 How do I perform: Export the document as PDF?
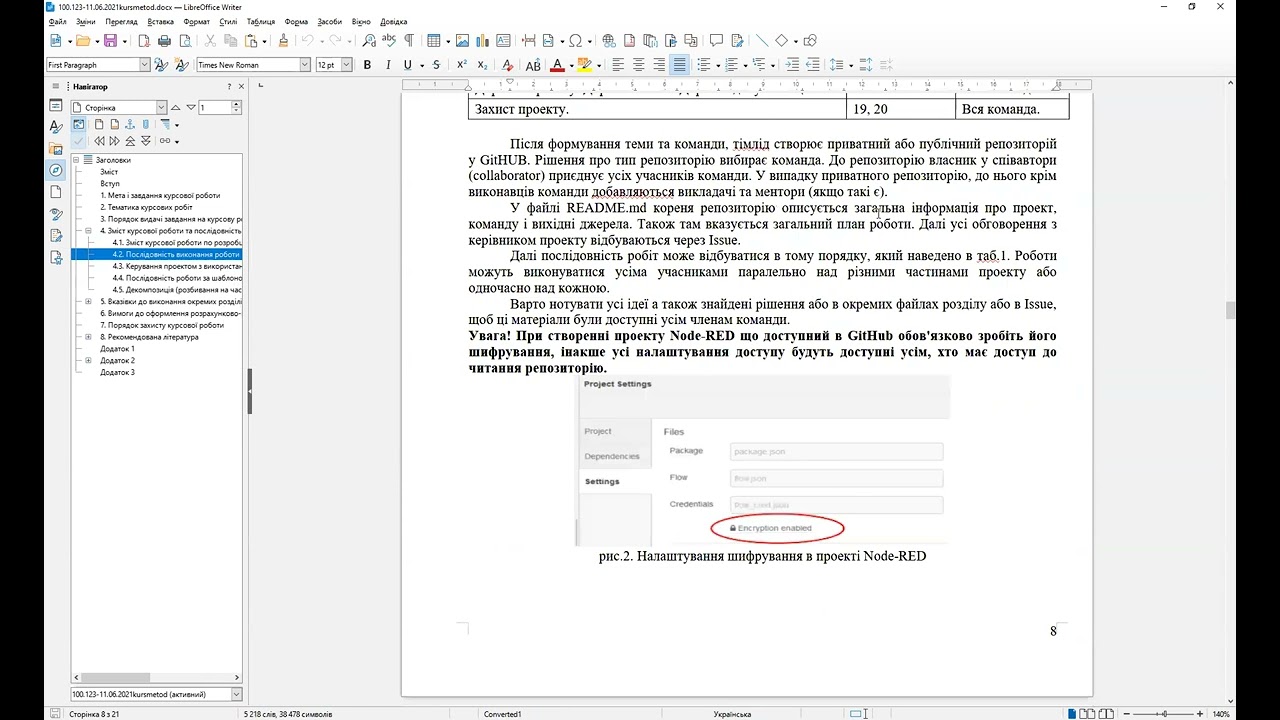point(144,41)
